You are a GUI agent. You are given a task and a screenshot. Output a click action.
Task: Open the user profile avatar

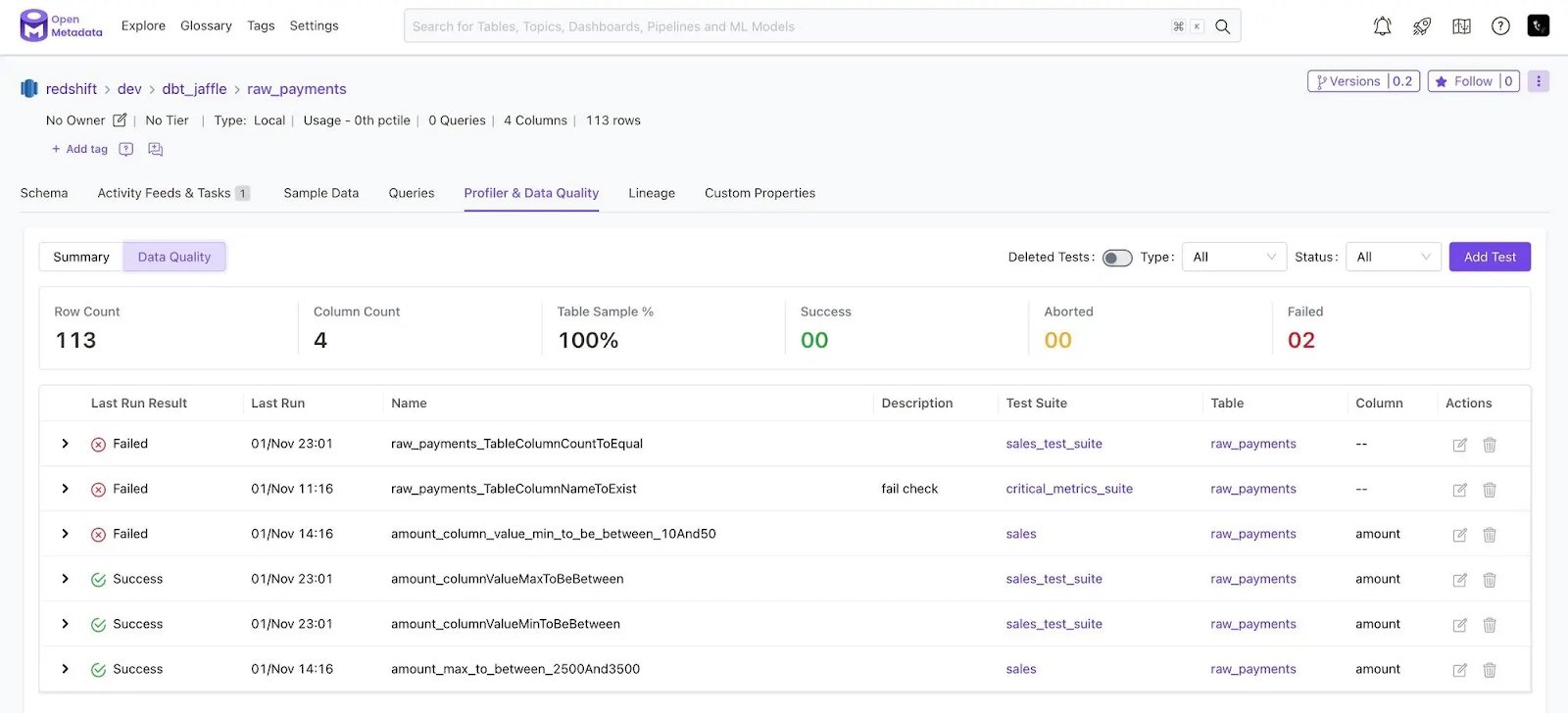[1539, 26]
